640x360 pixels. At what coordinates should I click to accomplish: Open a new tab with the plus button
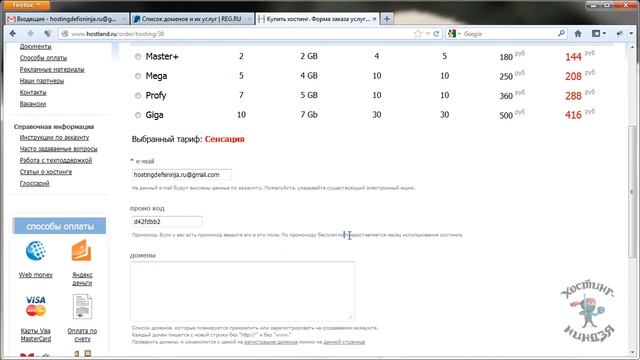pyautogui.click(x=387, y=19)
